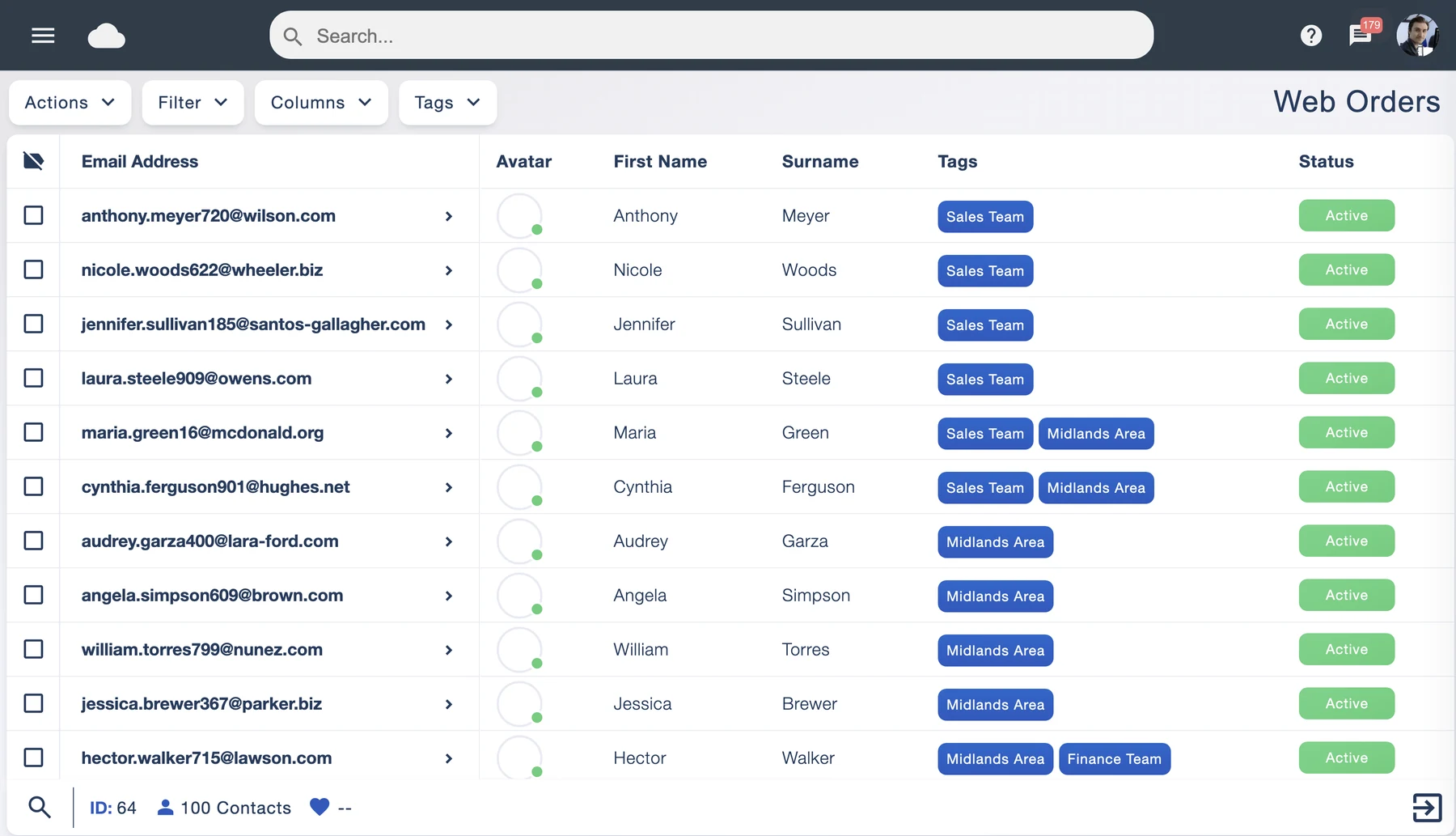Sort by Status column header
This screenshot has width=1456, height=836.
click(1326, 161)
